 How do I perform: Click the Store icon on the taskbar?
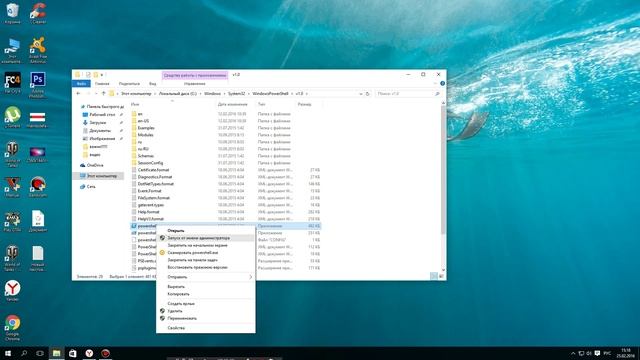coord(73,353)
